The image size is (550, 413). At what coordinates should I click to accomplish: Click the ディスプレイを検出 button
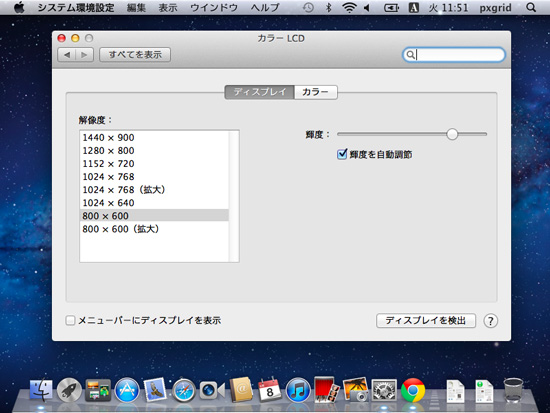pos(426,321)
